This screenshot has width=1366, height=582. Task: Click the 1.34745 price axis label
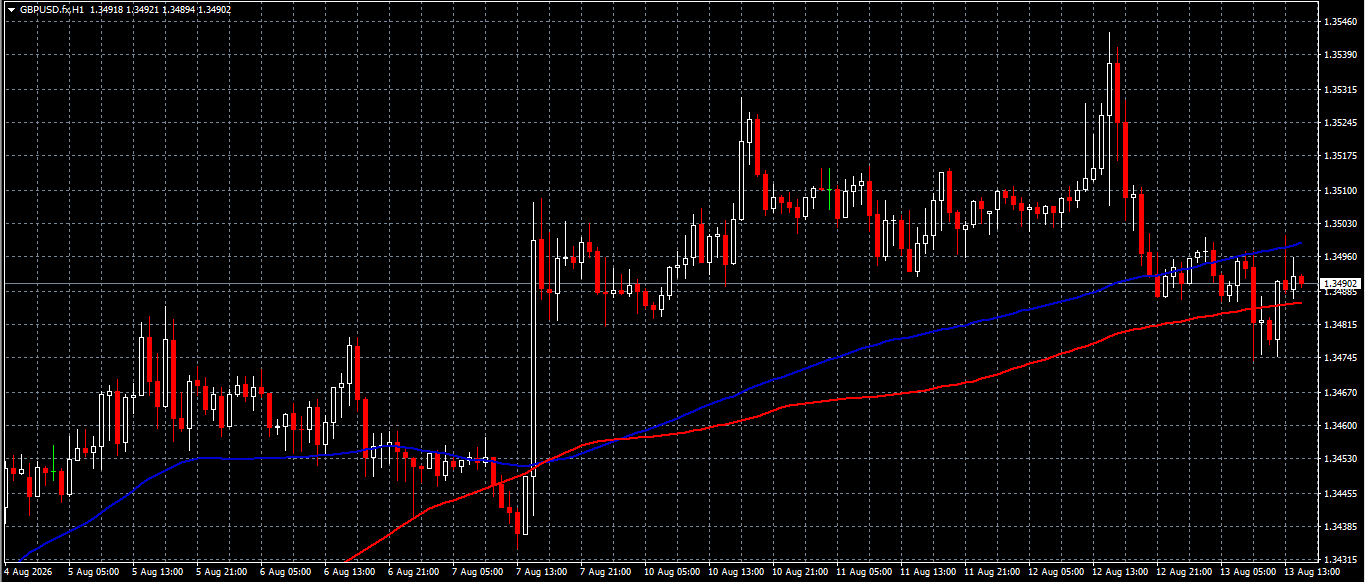[1340, 358]
